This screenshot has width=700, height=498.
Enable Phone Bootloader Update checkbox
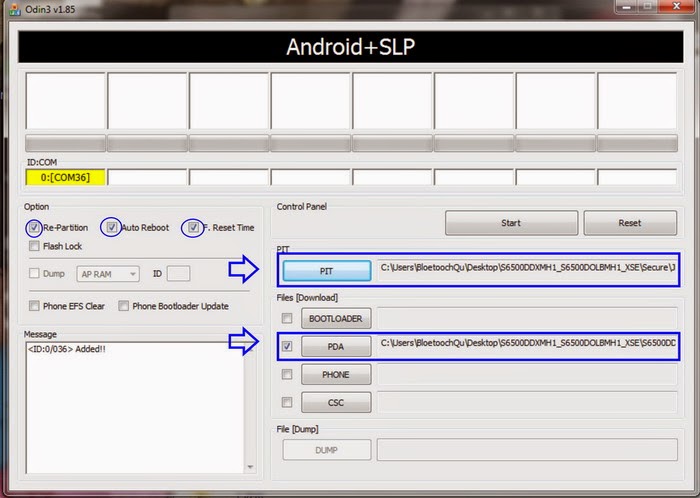click(124, 306)
